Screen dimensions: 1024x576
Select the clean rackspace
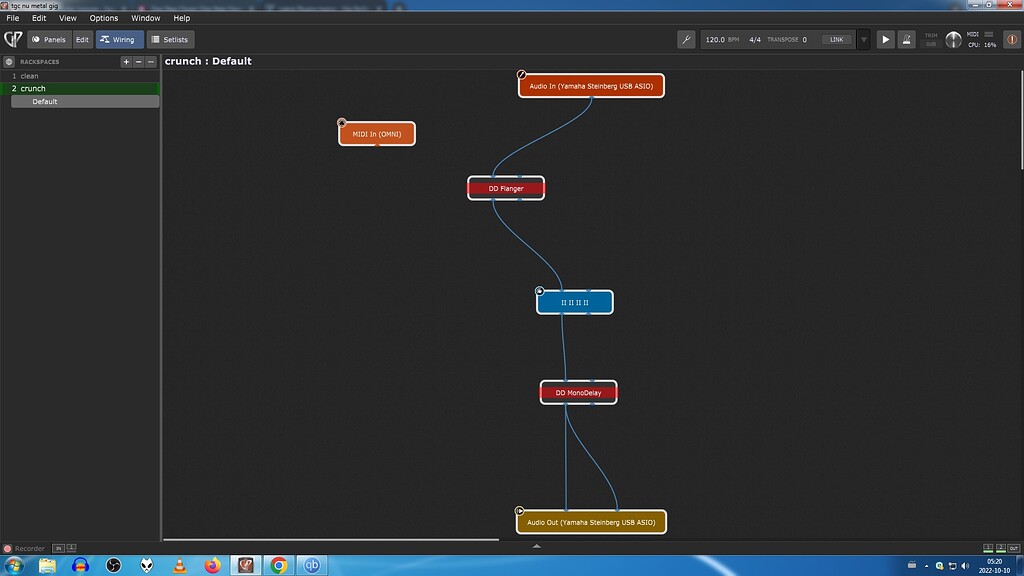tap(30, 76)
